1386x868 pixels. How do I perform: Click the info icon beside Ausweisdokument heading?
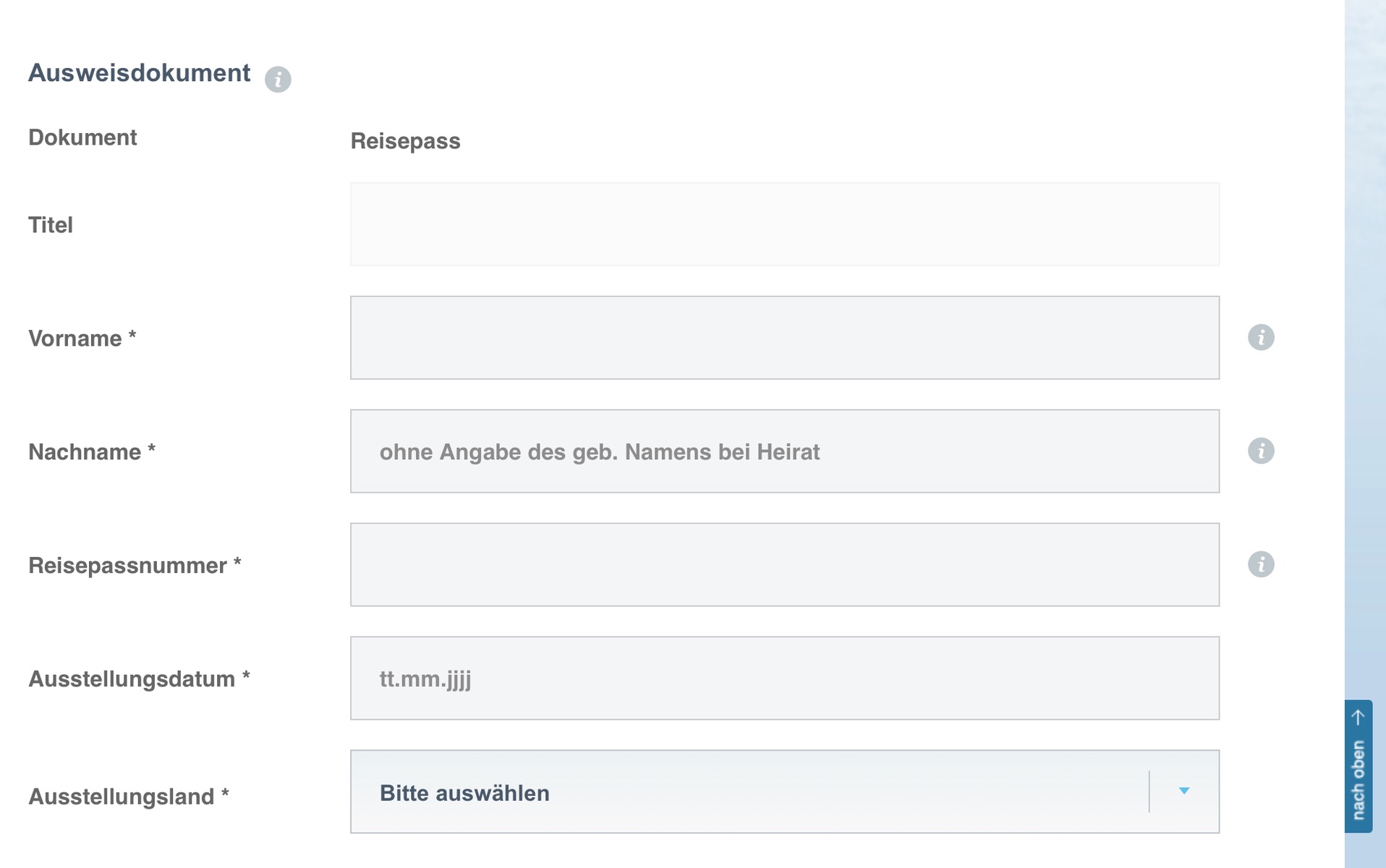click(278, 79)
